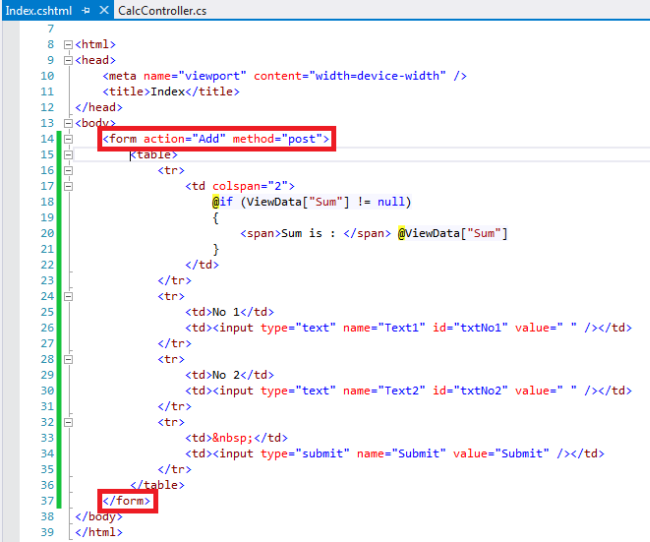Screen dimensions: 650x542
Task: Click the meta viewport tag line
Action: (x=284, y=76)
